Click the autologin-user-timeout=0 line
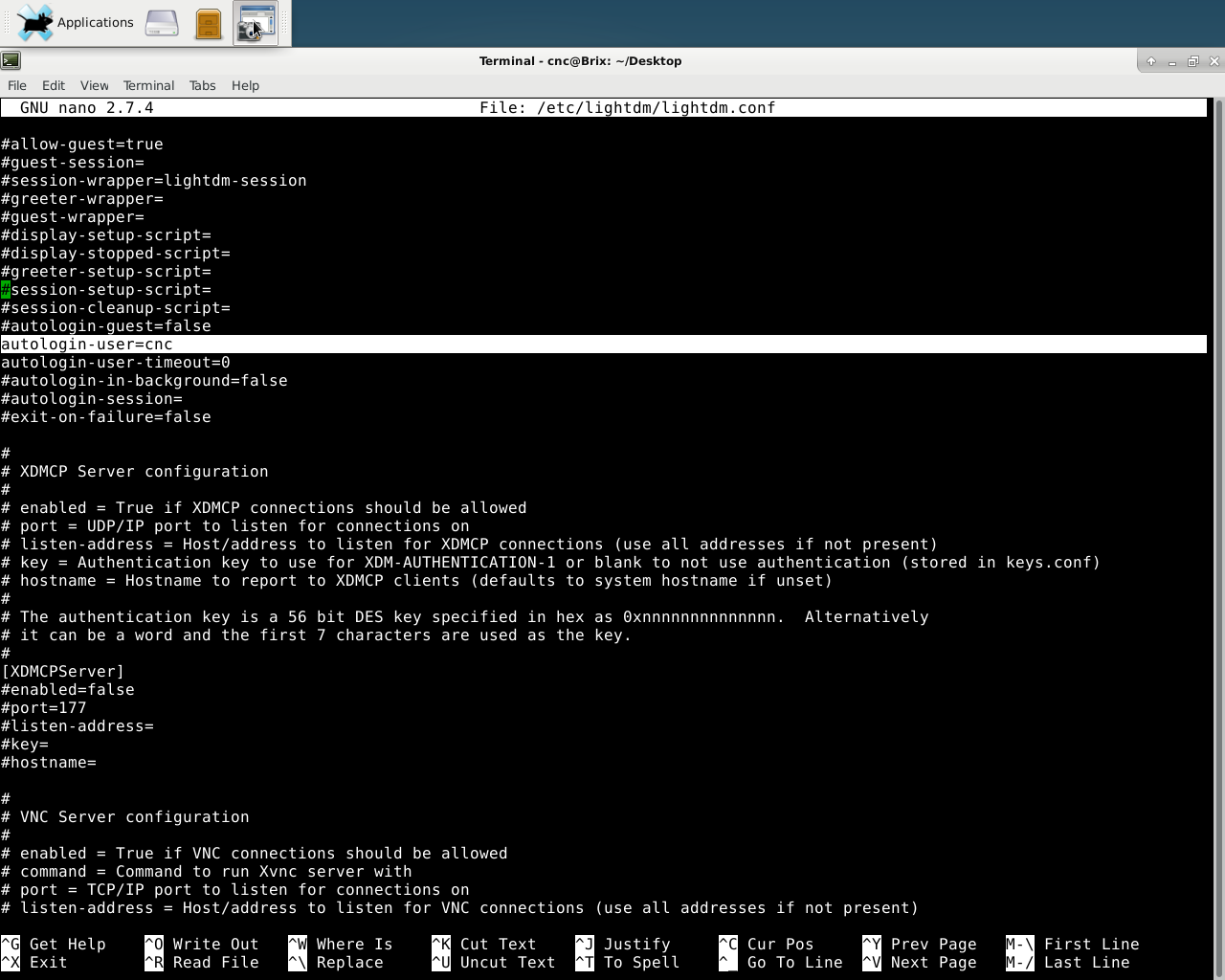1225x980 pixels. coord(116,363)
